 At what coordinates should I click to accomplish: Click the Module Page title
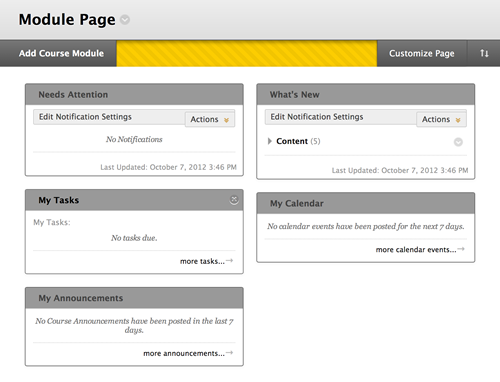pos(67,20)
